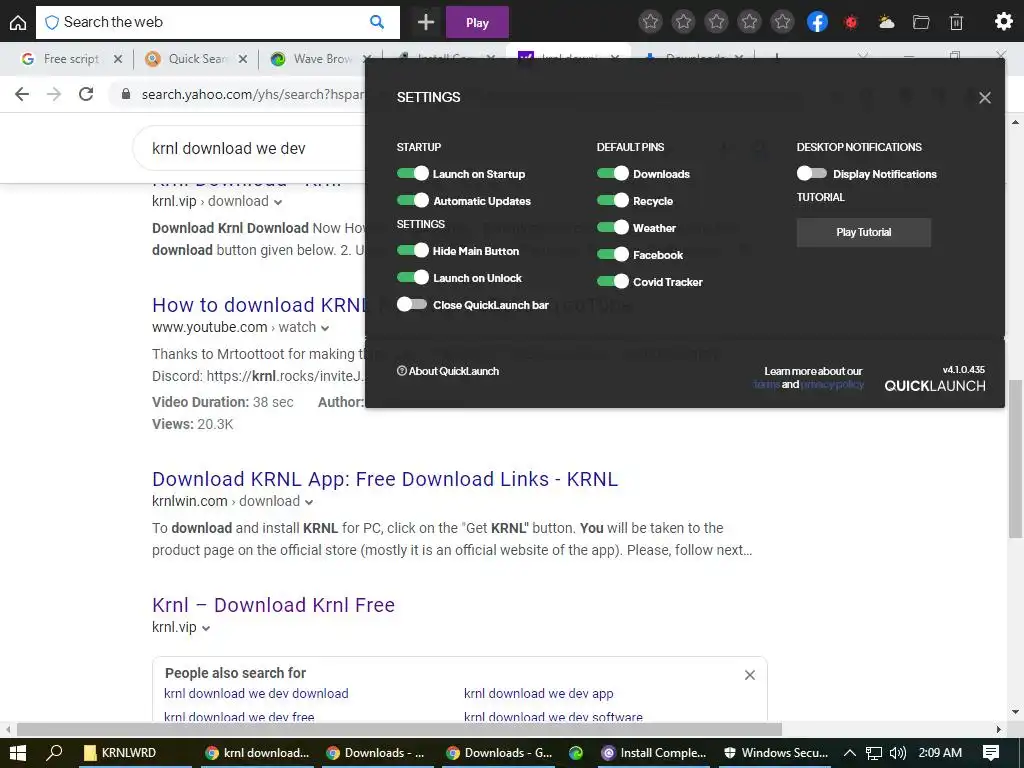Click the horizontal page scrollbar thumb
Viewport: 1024px width, 768px height.
[x=399, y=729]
